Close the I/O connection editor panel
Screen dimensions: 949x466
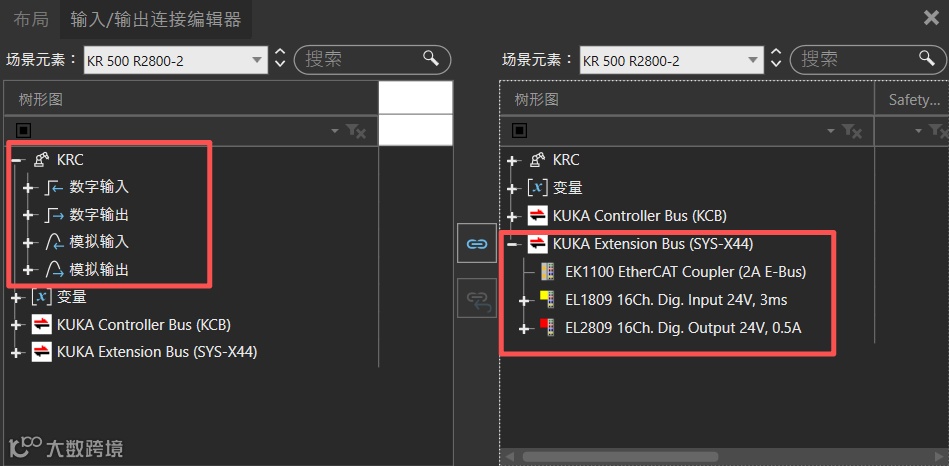click(931, 18)
